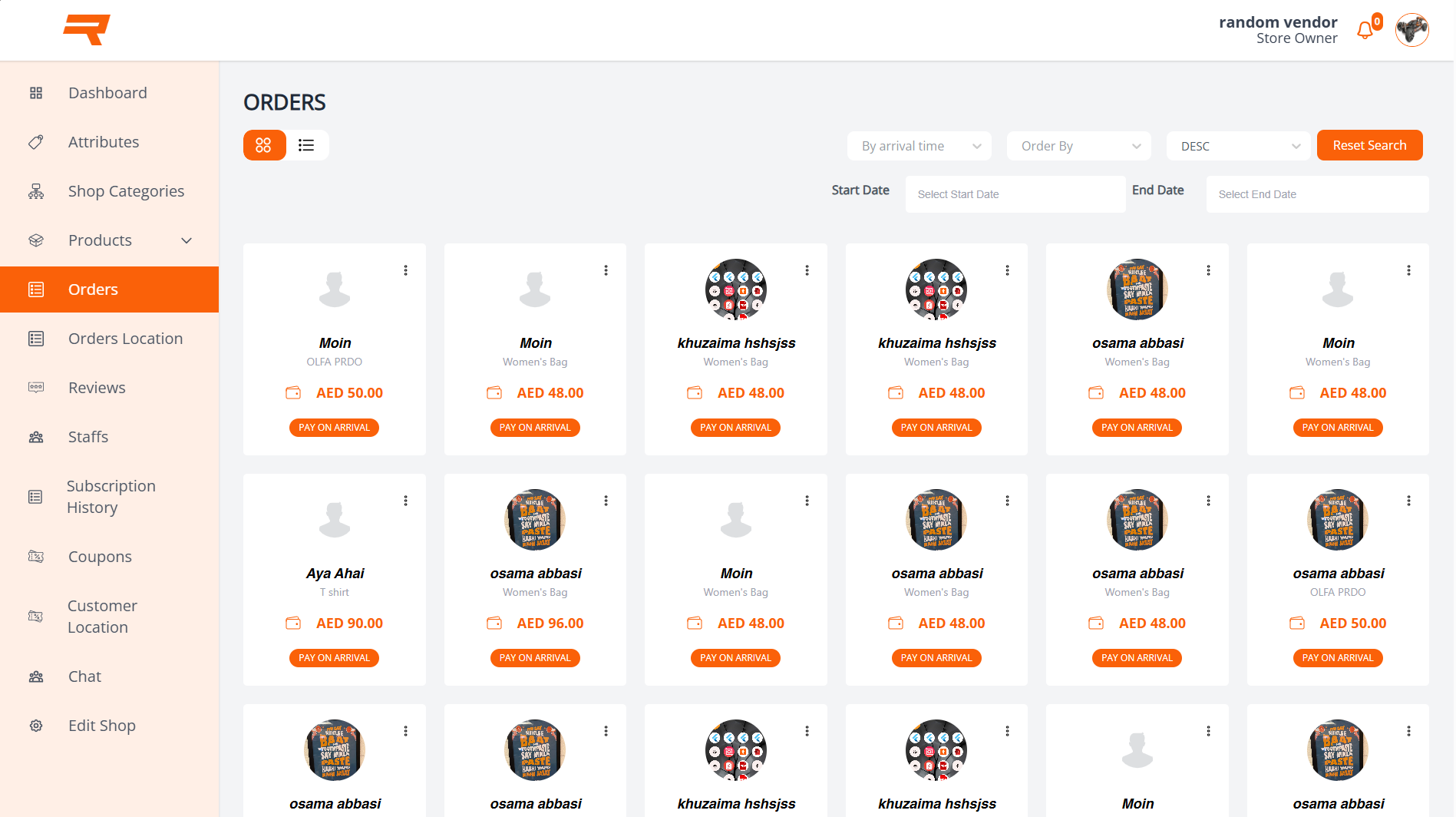
Task: Click wallet icon on osama abbasi OLFA PRDO card
Action: click(x=1297, y=623)
